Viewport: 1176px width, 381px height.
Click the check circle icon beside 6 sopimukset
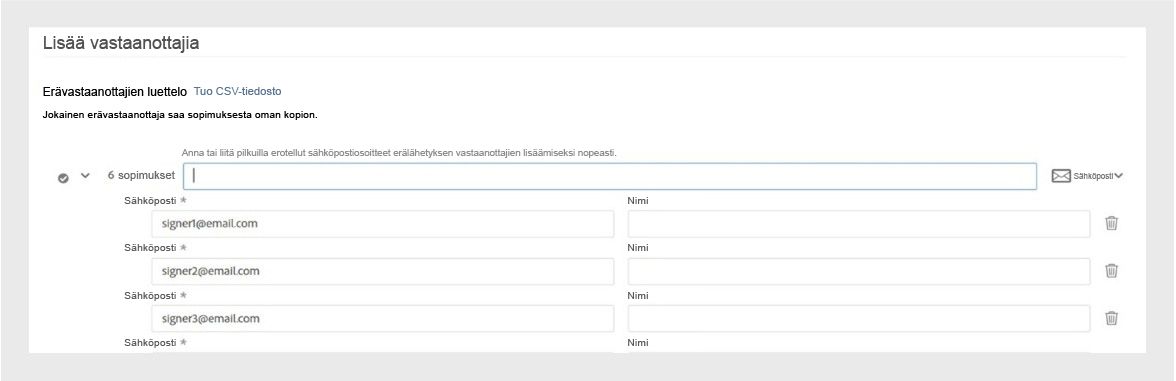click(x=64, y=178)
